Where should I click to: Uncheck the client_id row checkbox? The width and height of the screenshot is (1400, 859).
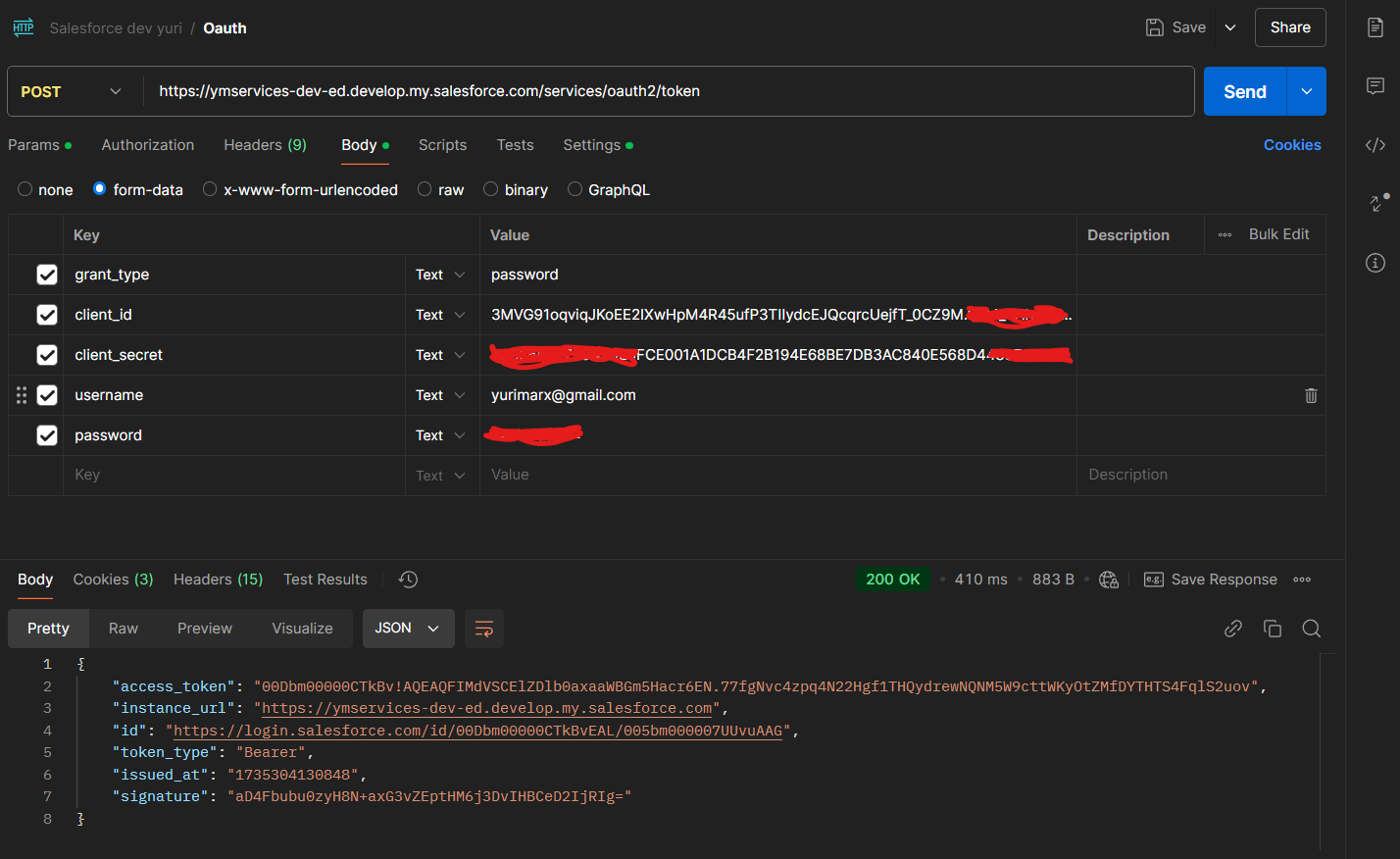47,315
